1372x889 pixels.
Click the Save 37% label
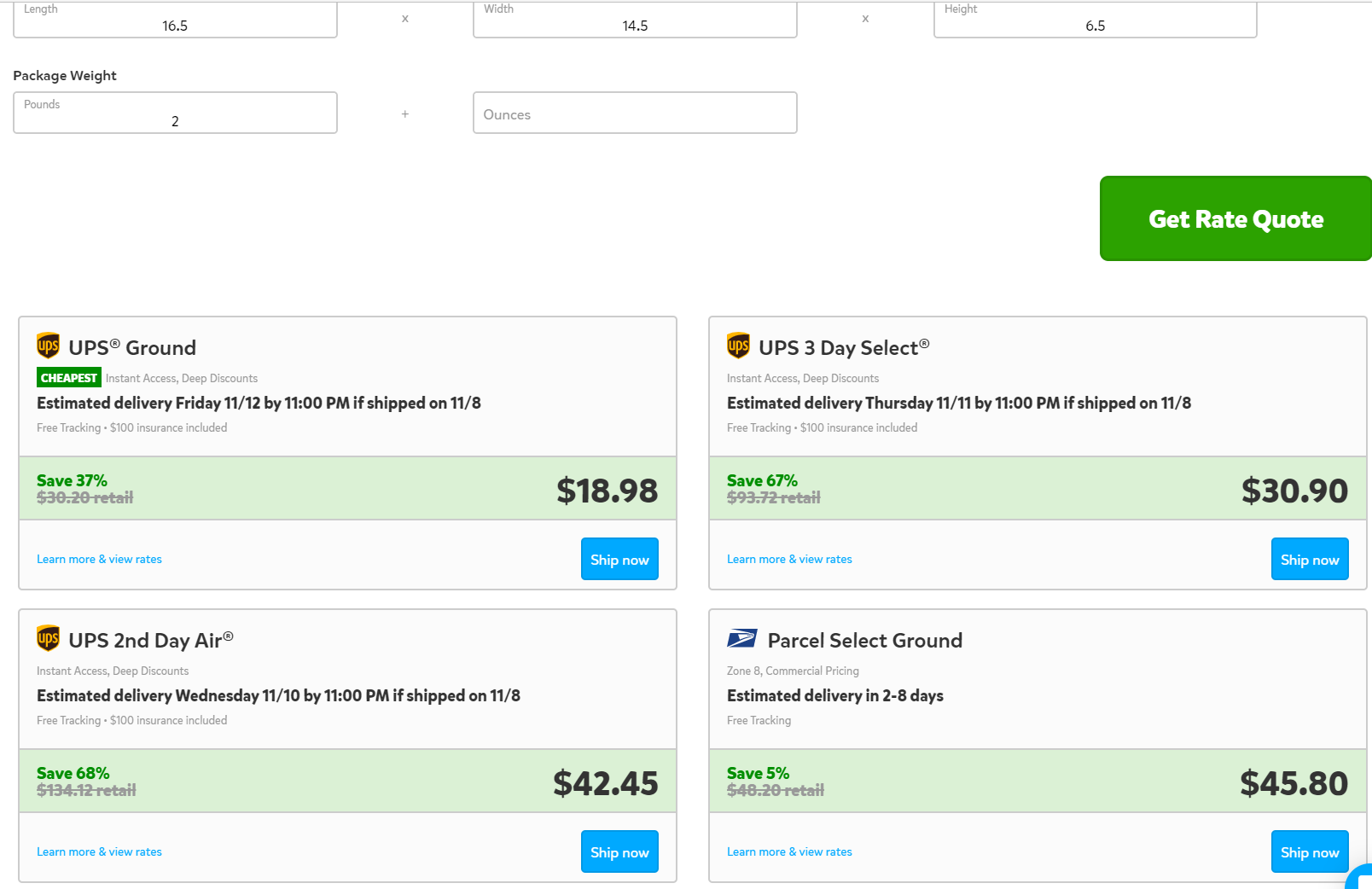[72, 480]
